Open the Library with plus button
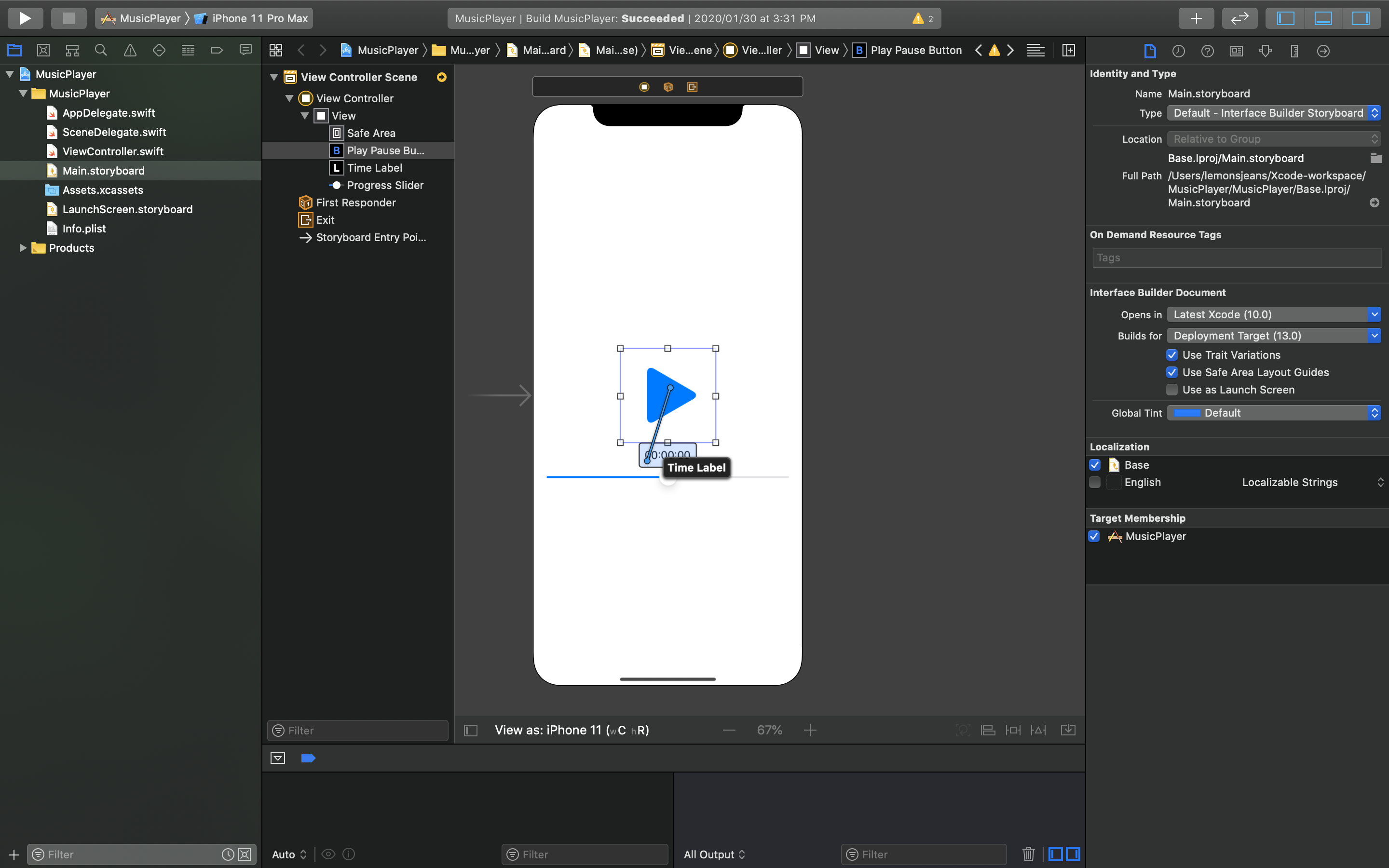 1196,18
